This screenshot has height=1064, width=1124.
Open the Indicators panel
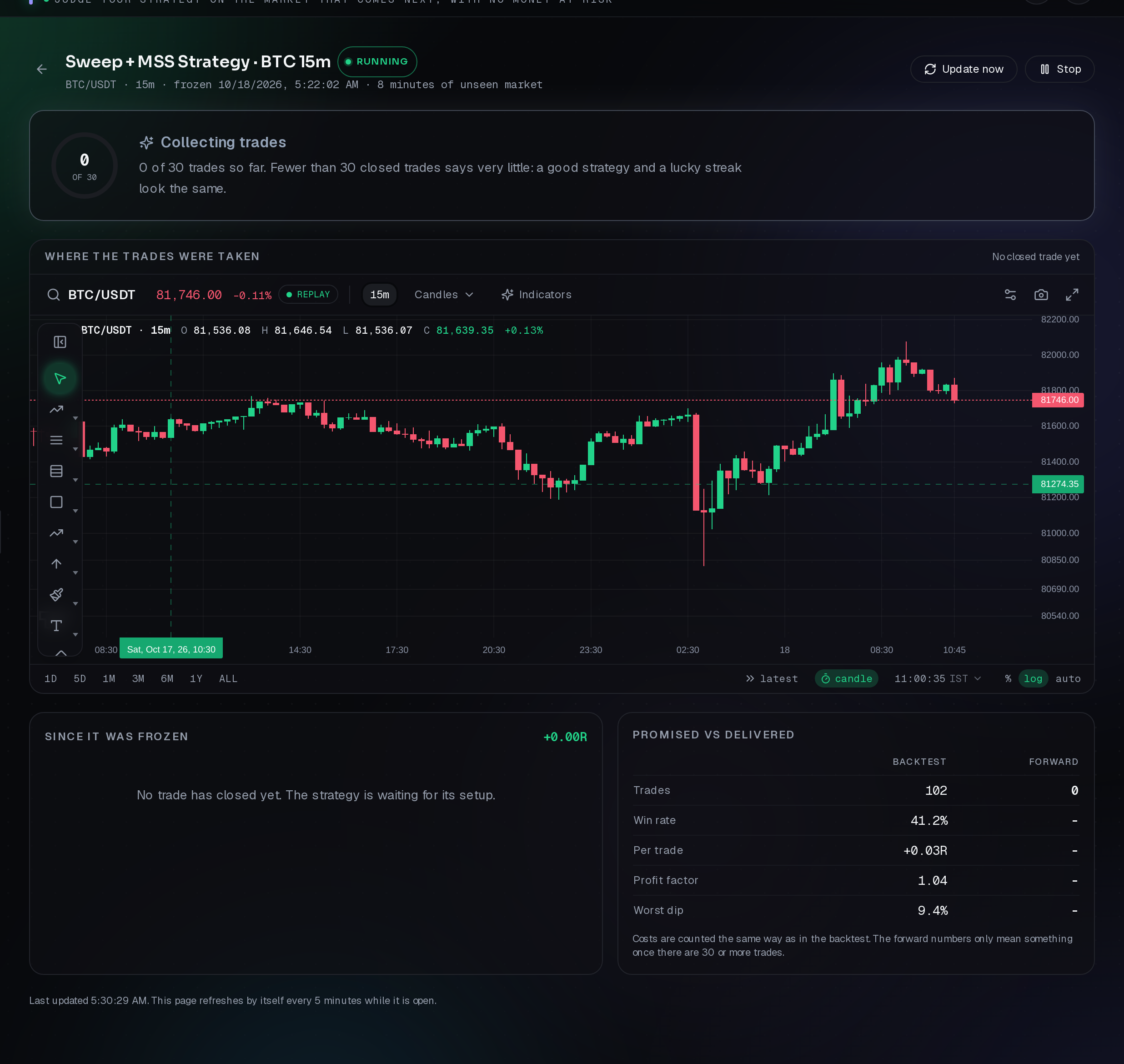click(x=537, y=294)
